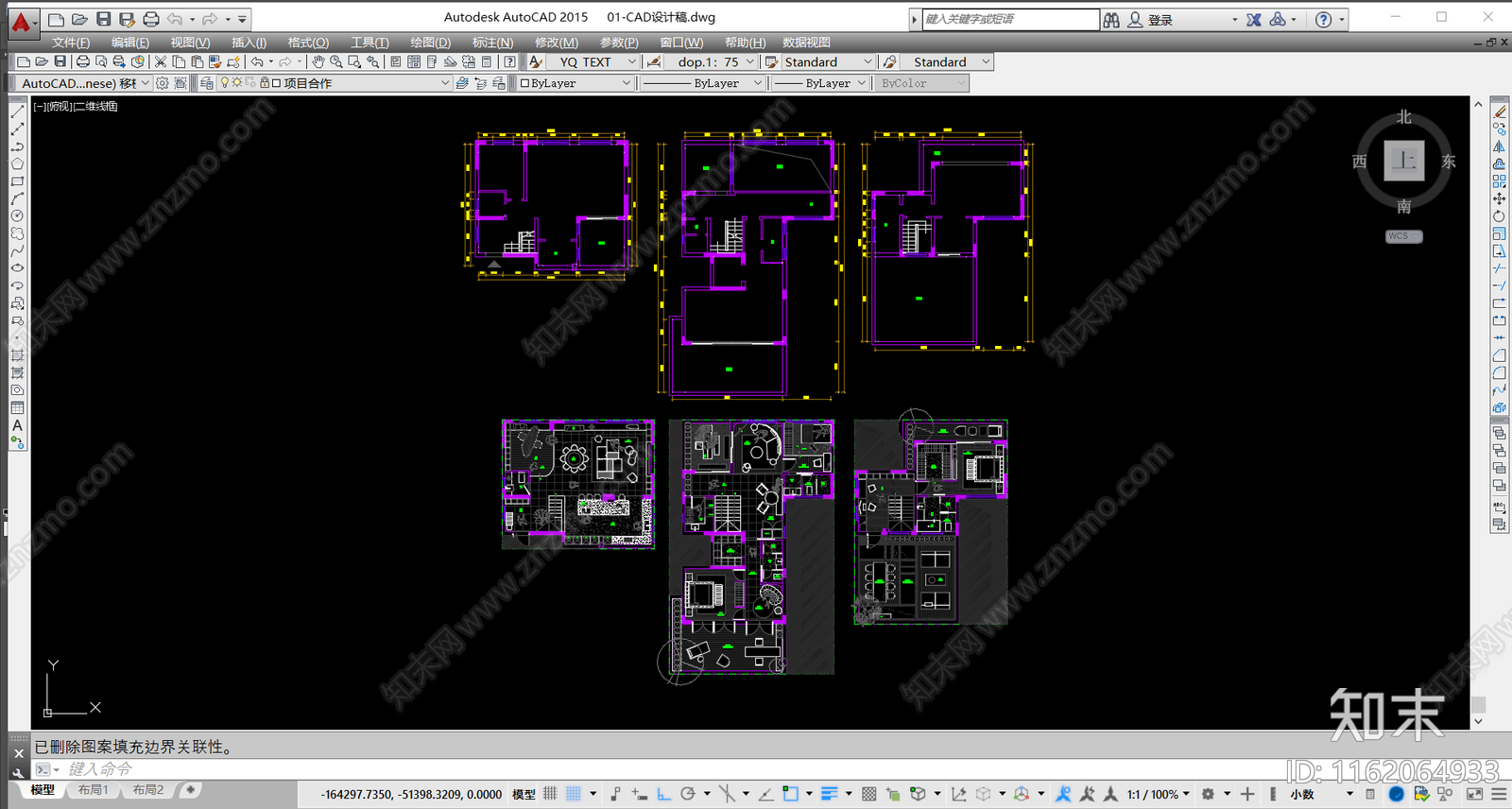Toggle polar tracking in status bar
The height and width of the screenshot is (809, 1512).
688,794
